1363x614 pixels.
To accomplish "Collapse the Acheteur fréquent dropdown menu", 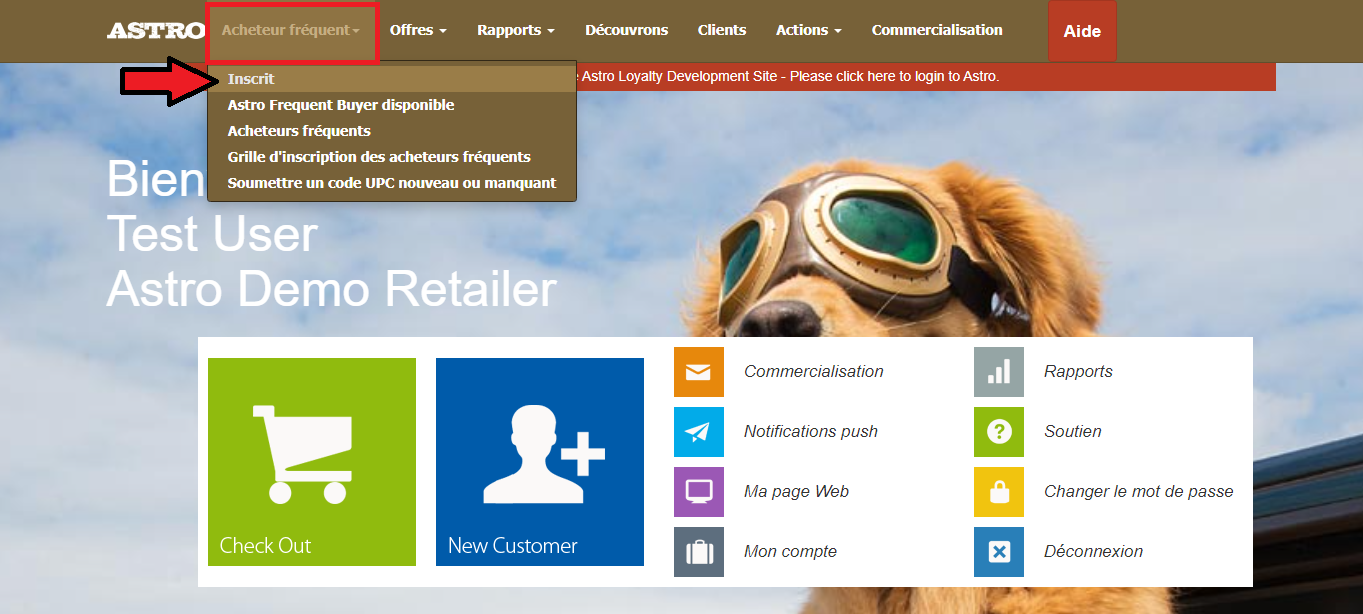I will [291, 31].
